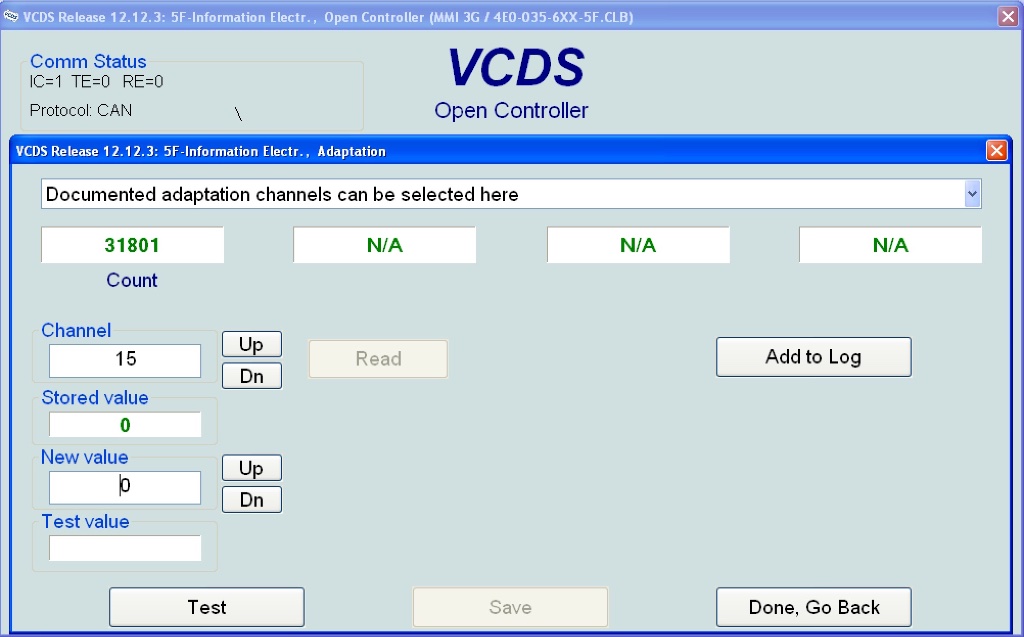Click into the New value input field

[125, 487]
